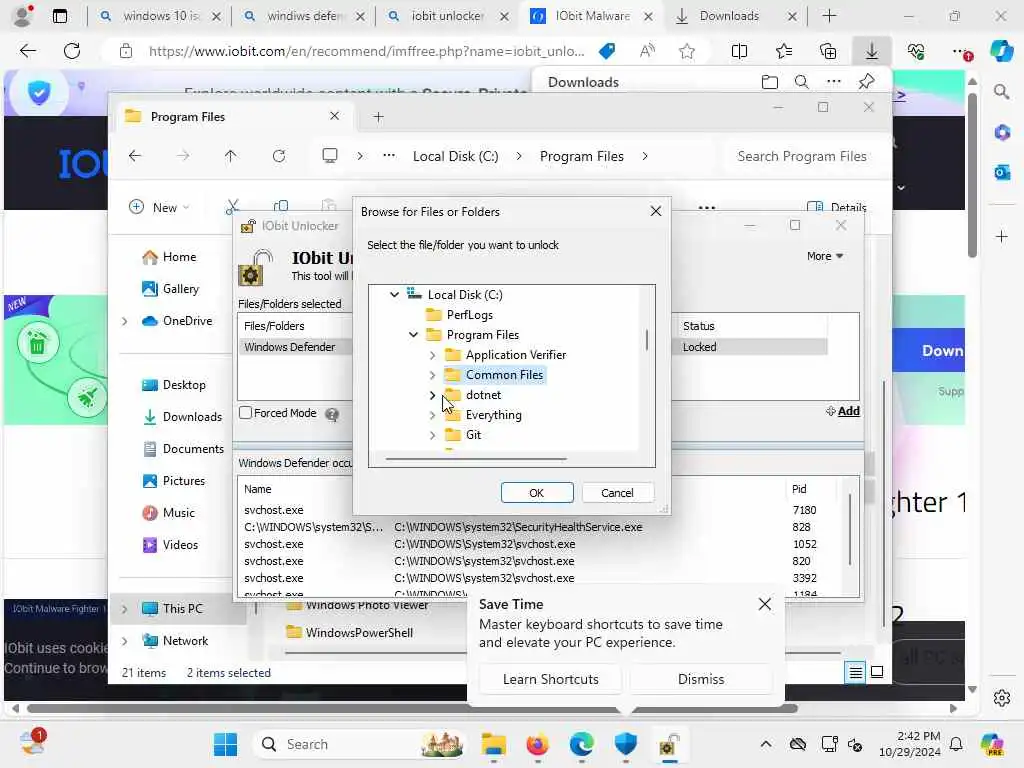The height and width of the screenshot is (768, 1024).
Task: Switch to 'windows 10 is' browser tab
Action: (160, 16)
